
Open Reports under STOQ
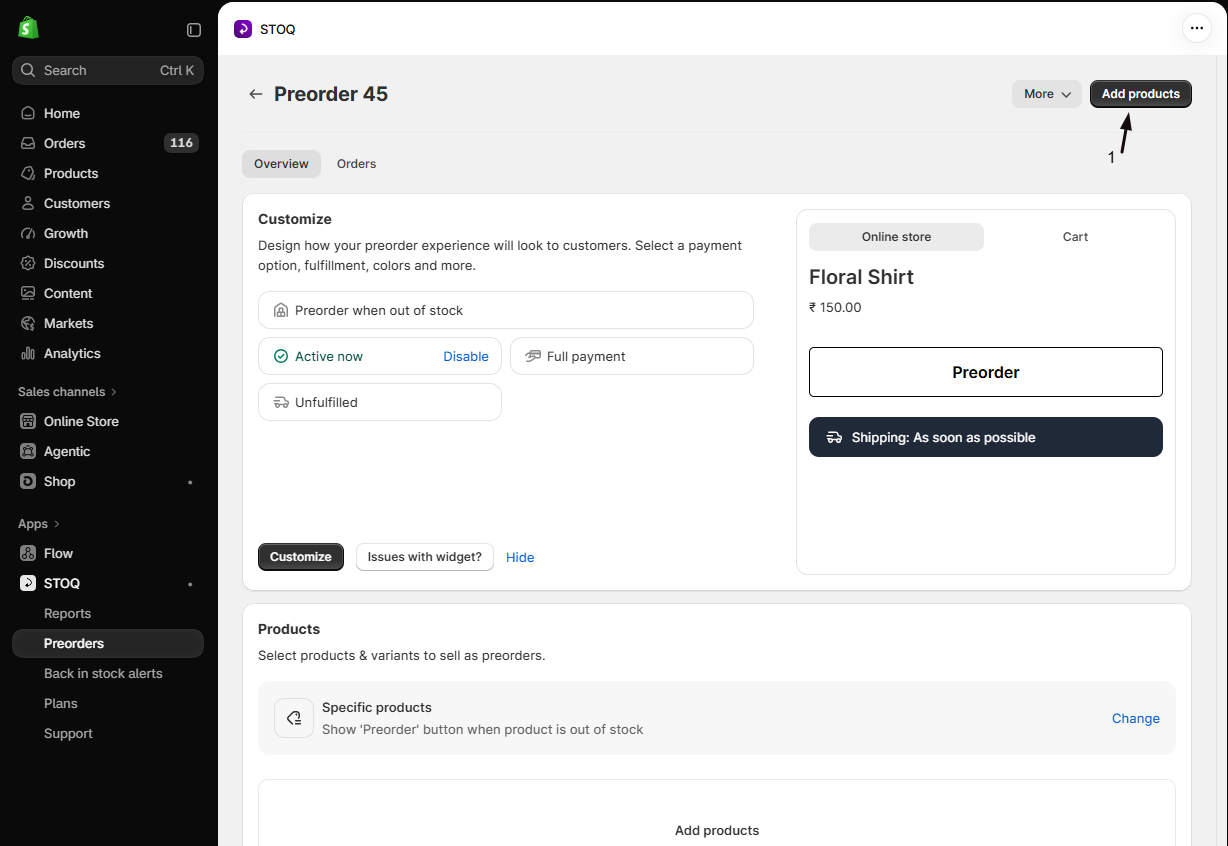point(67,613)
